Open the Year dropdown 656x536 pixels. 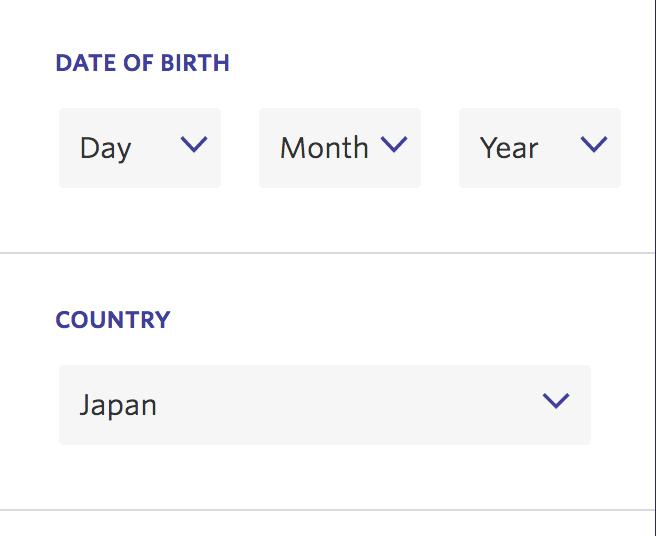540,148
